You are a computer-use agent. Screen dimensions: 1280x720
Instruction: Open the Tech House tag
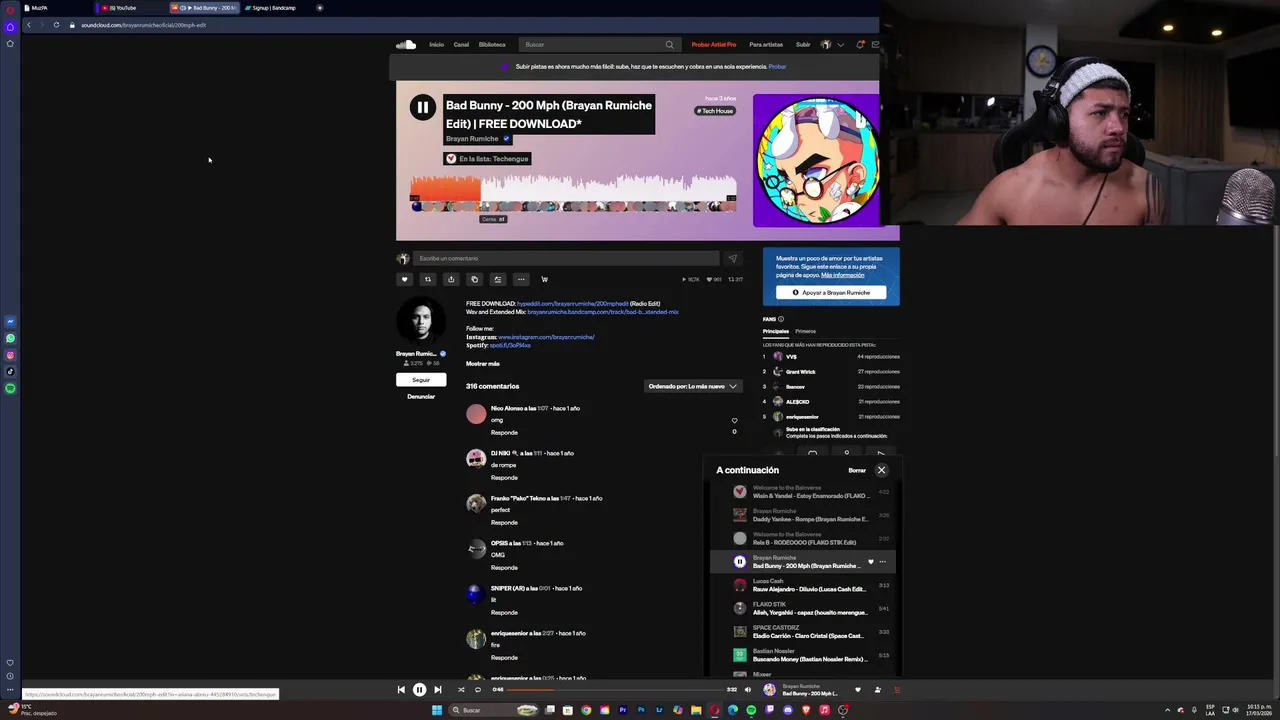tap(716, 110)
